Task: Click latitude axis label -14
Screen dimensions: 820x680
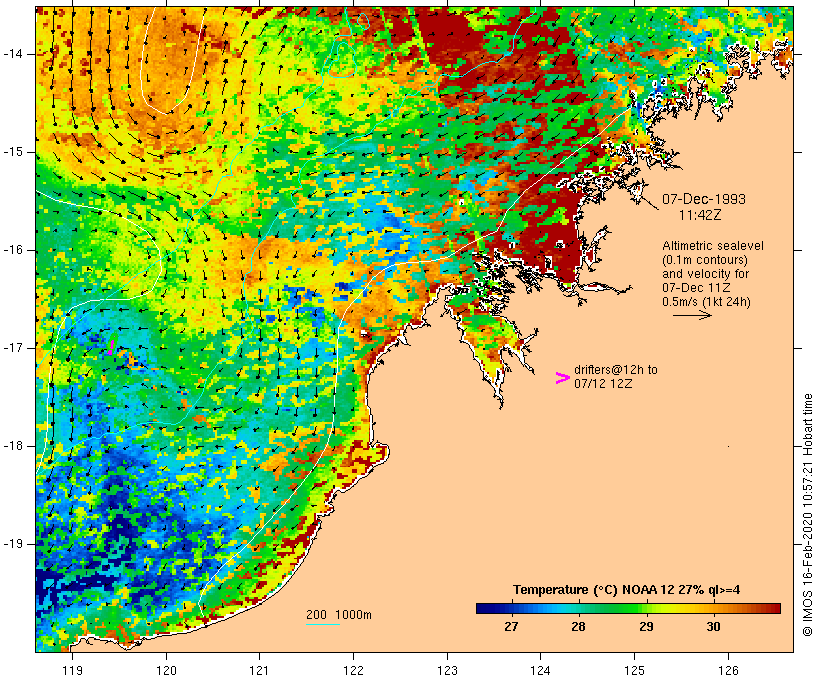Action: (13, 54)
